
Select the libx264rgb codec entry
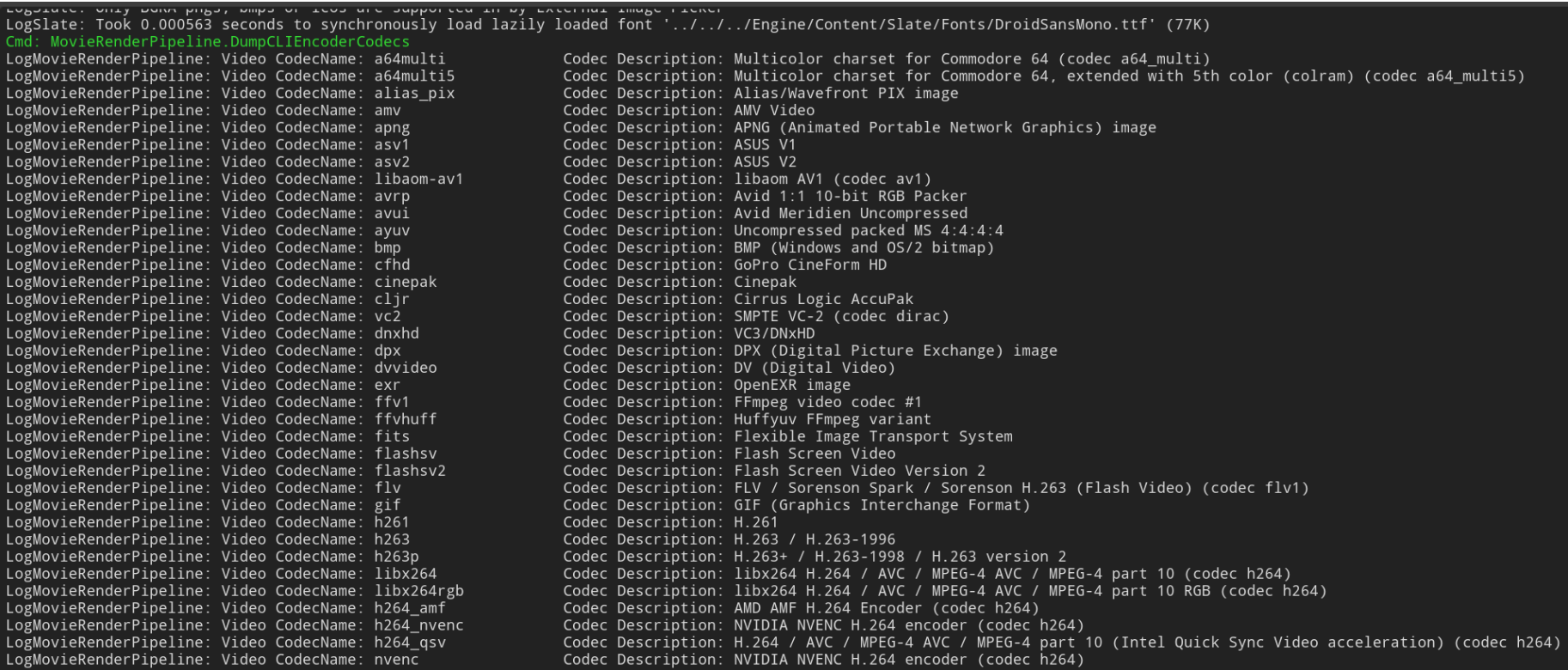[666, 591]
